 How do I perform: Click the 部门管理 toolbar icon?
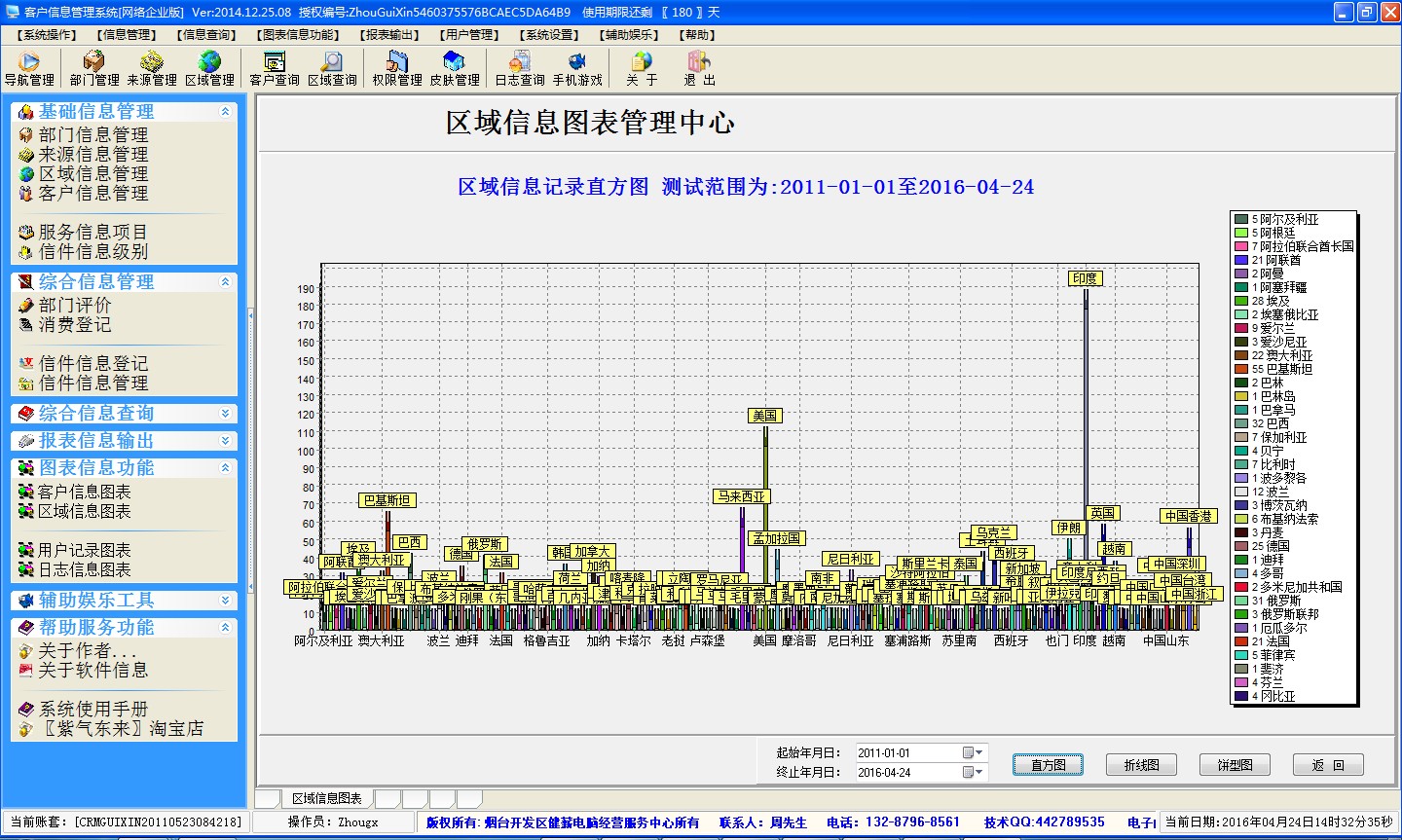click(94, 68)
